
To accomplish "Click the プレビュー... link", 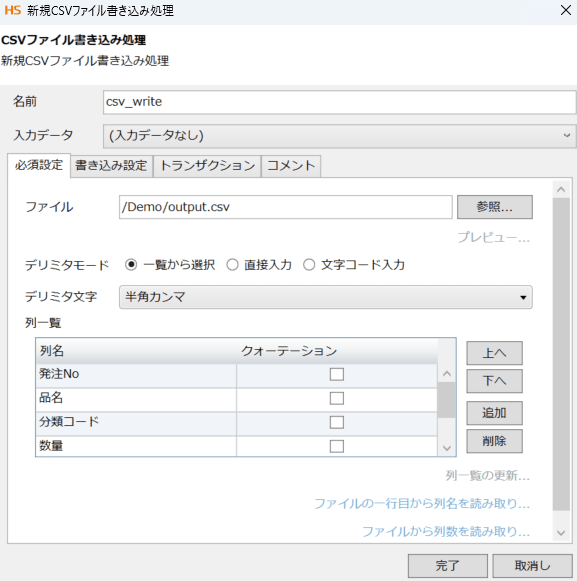I will coord(494,238).
